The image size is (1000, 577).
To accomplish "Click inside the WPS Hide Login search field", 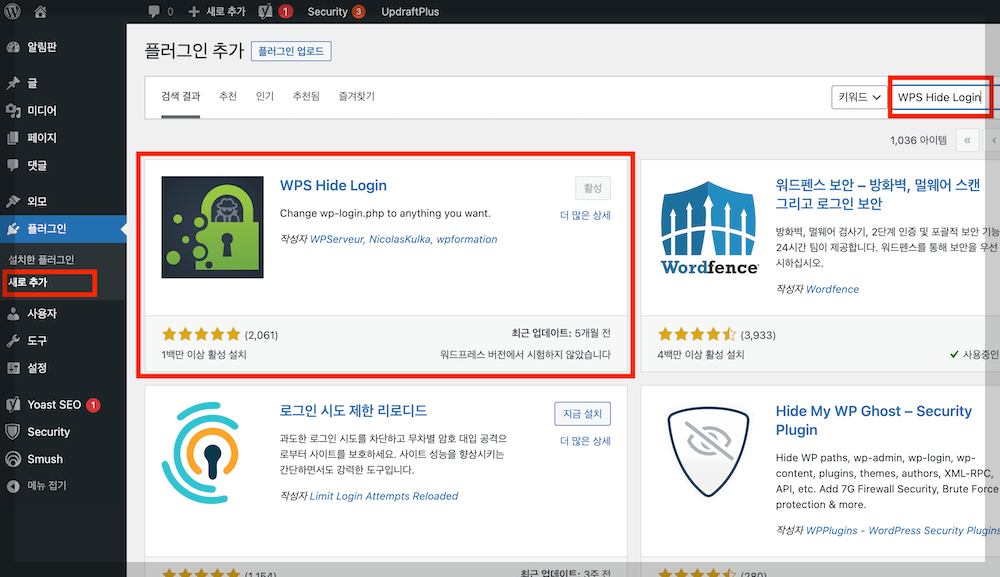I will [940, 97].
